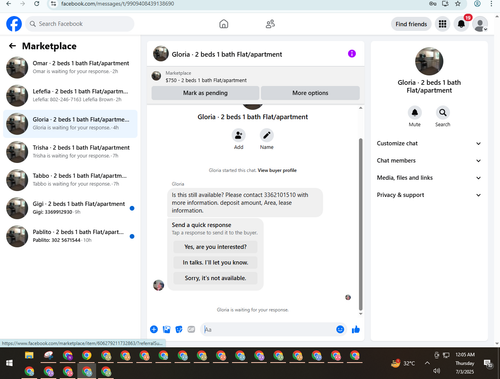Open $750 listing link in chat header
Image resolution: width=500 pixels, height=379 pixels.
click(x=206, y=80)
